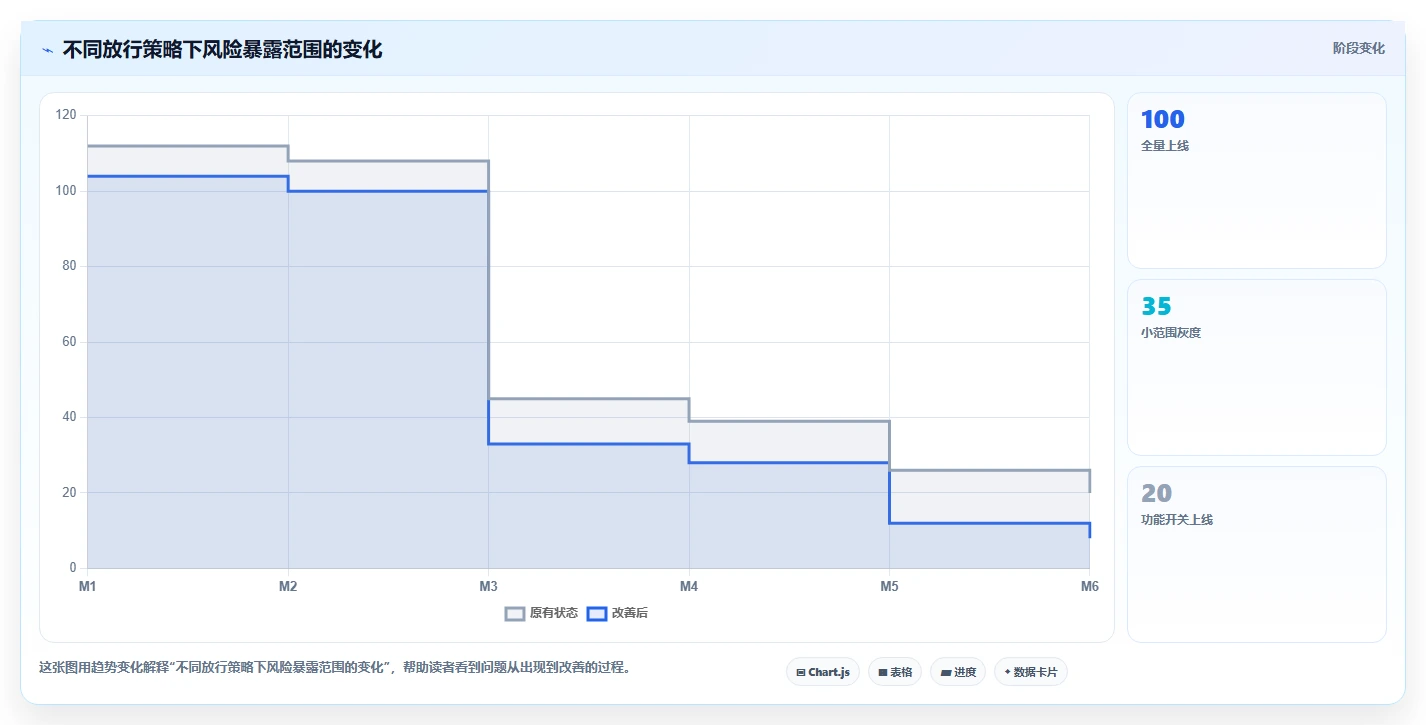The height and width of the screenshot is (725, 1426).
Task: Click the M3 x-axis label
Action: coord(488,587)
